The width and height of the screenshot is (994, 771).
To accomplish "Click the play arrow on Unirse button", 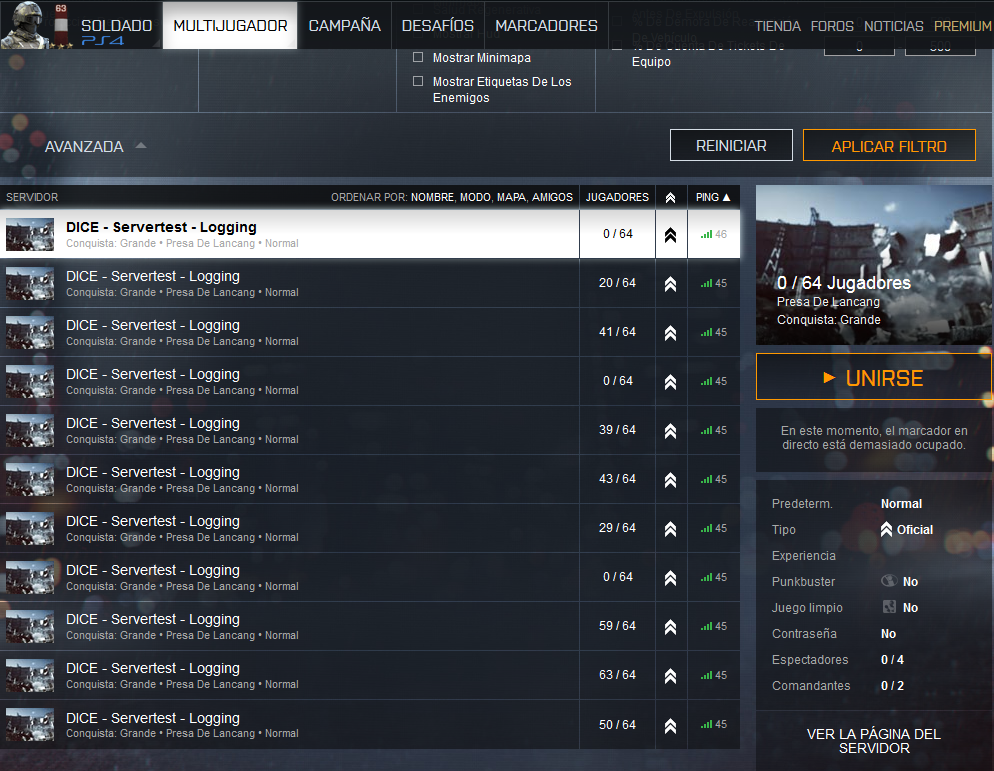I will pyautogui.click(x=829, y=378).
